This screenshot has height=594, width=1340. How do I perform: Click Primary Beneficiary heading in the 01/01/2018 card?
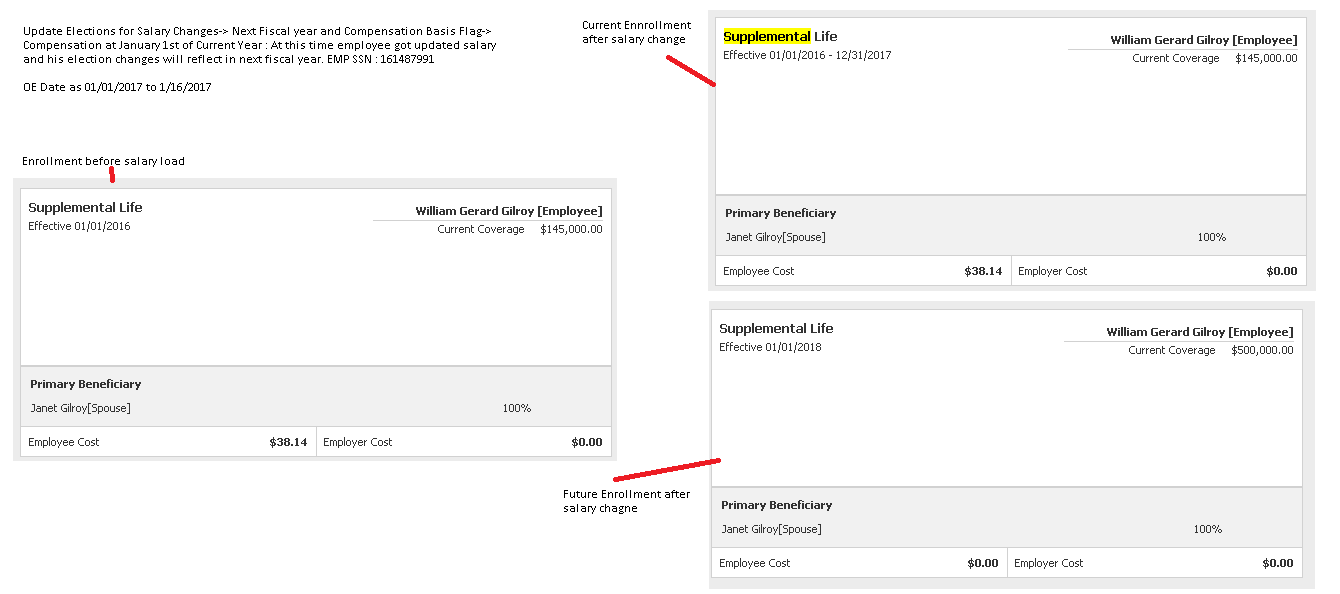776,505
